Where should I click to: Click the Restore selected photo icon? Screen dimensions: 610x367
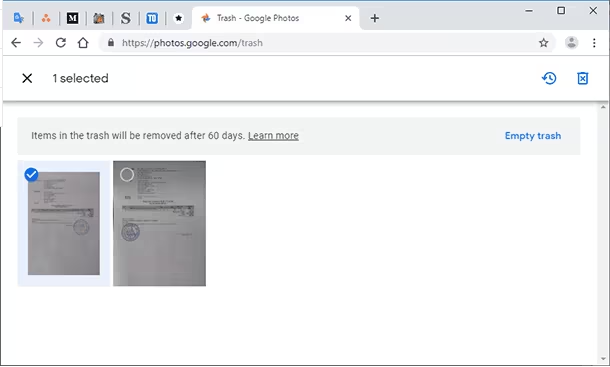coord(549,78)
